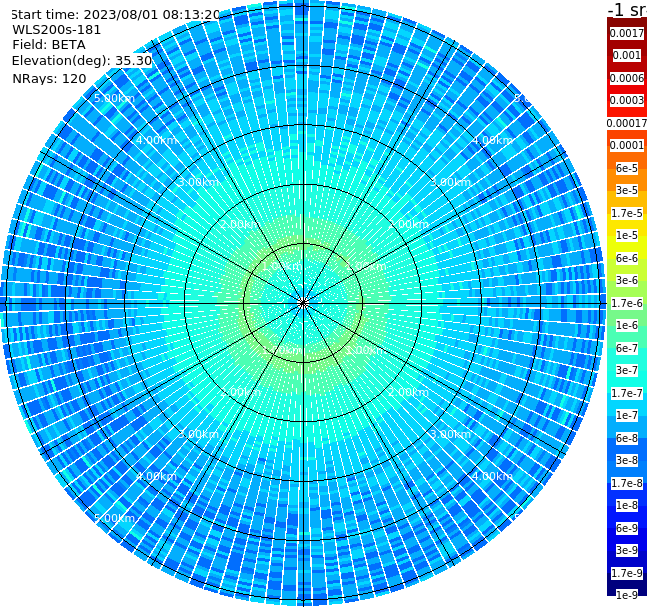The image size is (647, 607).
Task: Click the radar plot center origin point
Action: (303, 304)
